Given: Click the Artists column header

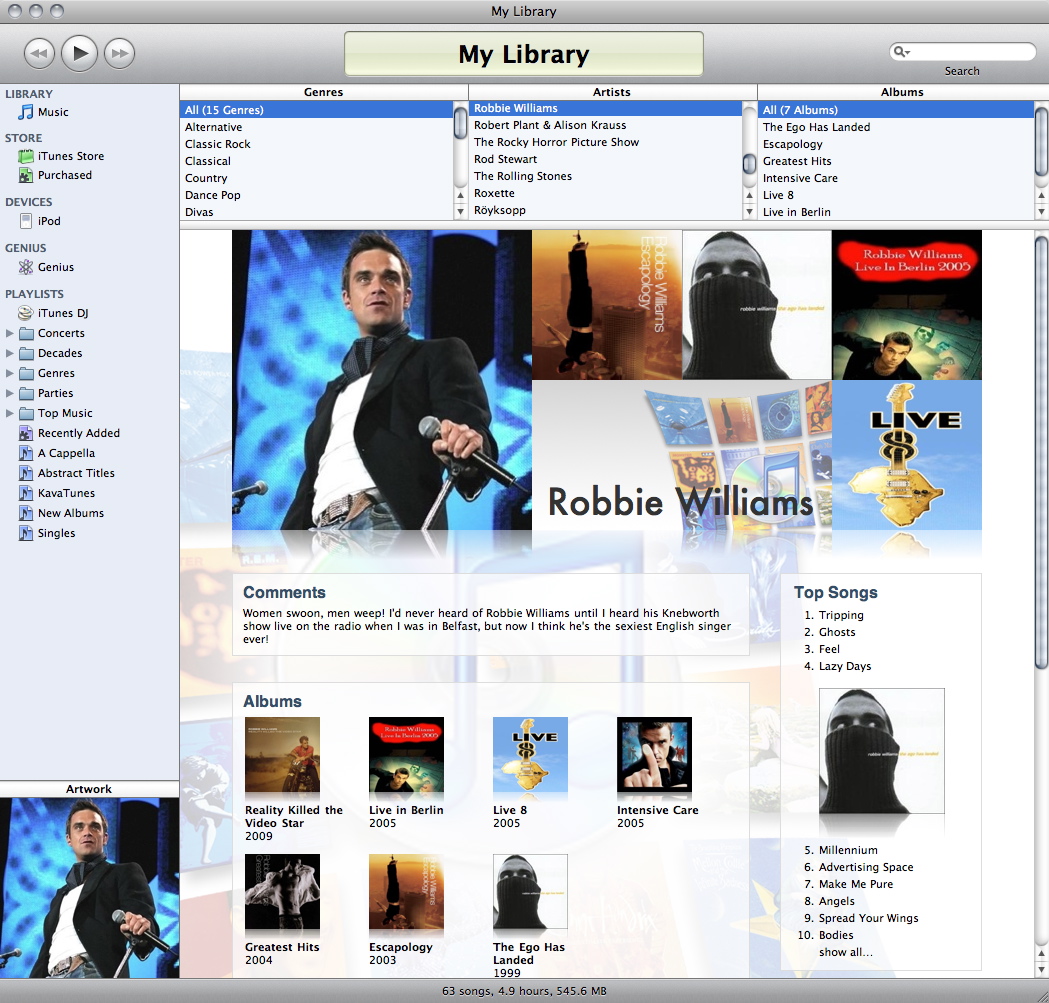Looking at the screenshot, I should [612, 92].
